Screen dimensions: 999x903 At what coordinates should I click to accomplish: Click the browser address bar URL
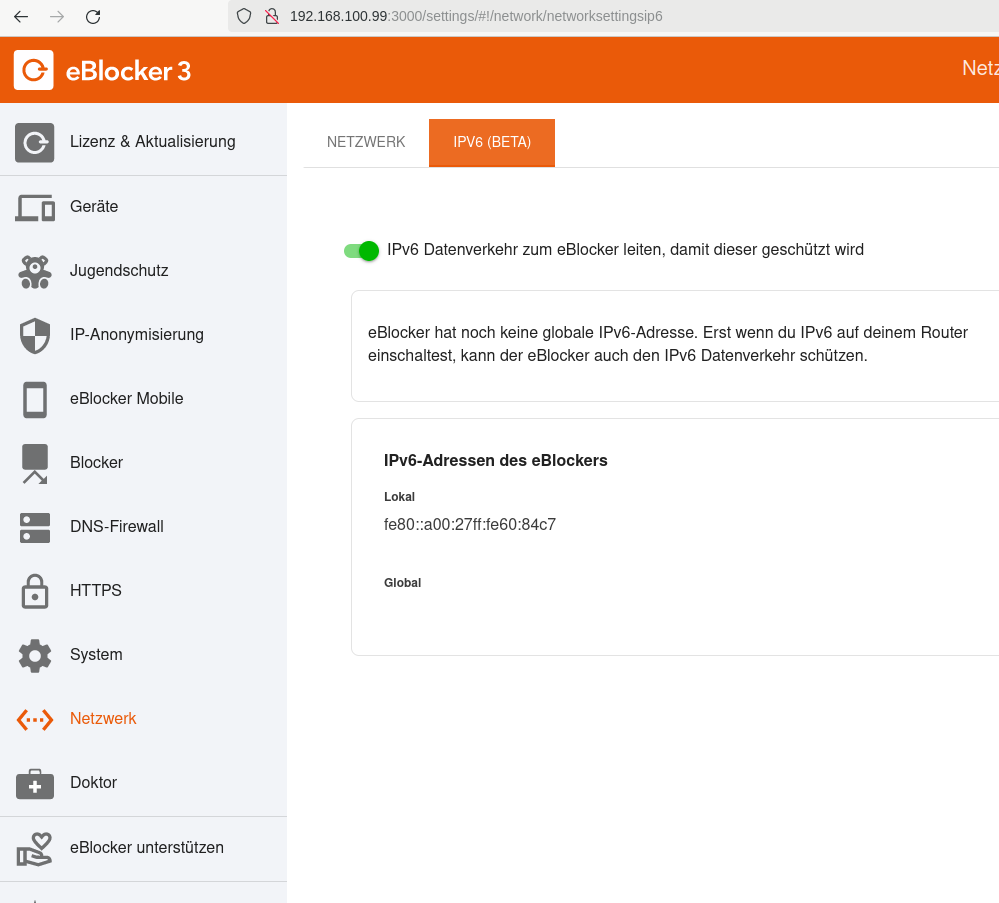[476, 17]
